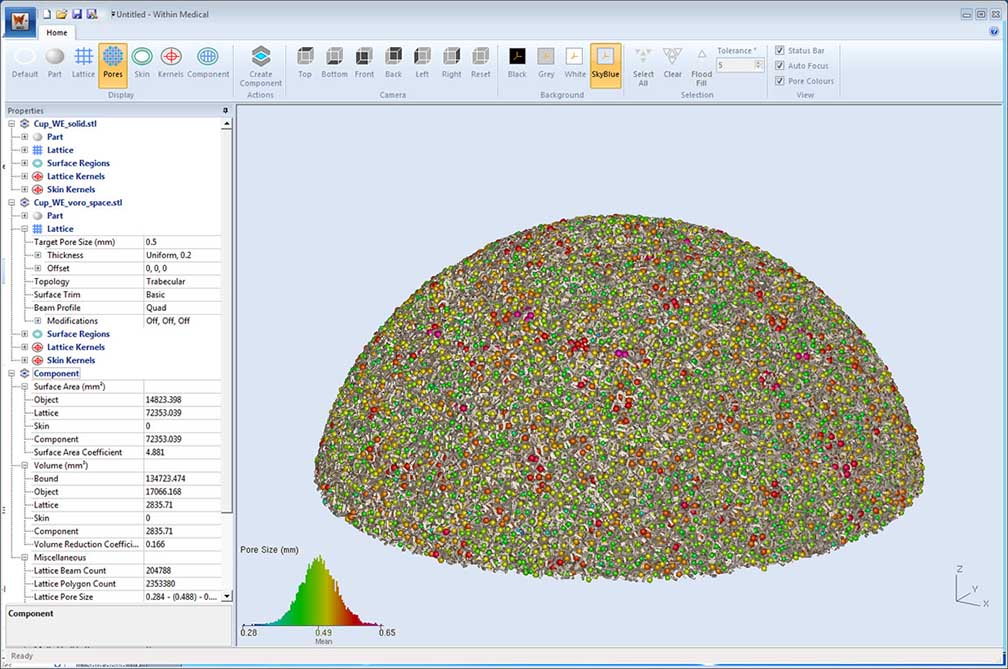This screenshot has height=669, width=1008.
Task: Open the Home ribbon tab
Action: (57, 33)
